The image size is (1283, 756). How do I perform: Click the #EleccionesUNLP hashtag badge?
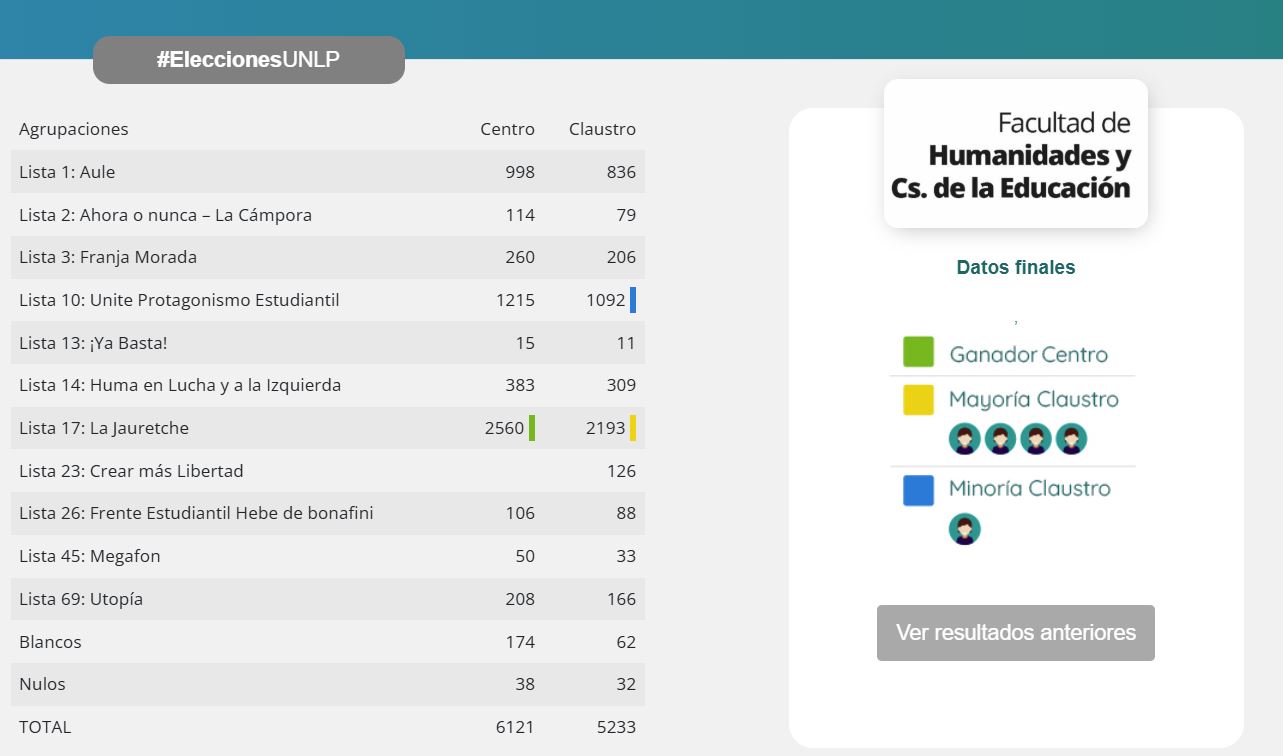[248, 60]
